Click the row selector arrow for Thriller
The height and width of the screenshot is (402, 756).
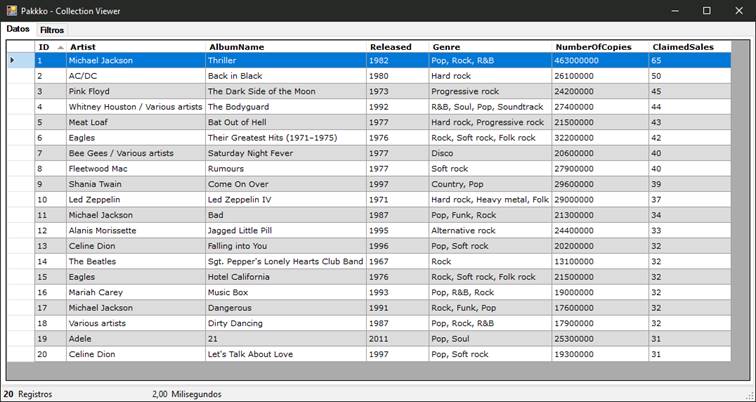tap(13, 60)
